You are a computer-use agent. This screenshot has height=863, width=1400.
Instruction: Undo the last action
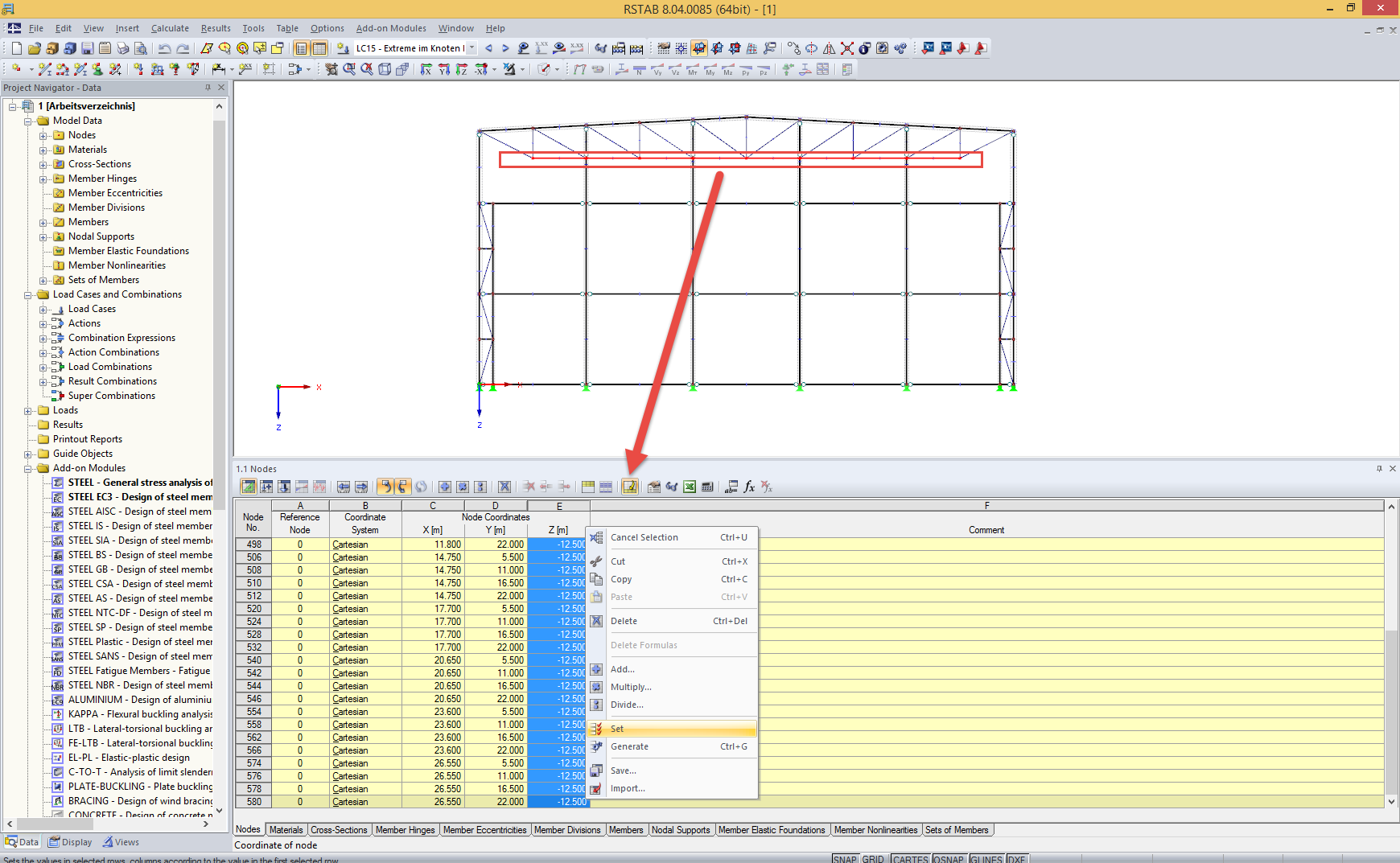(x=164, y=48)
